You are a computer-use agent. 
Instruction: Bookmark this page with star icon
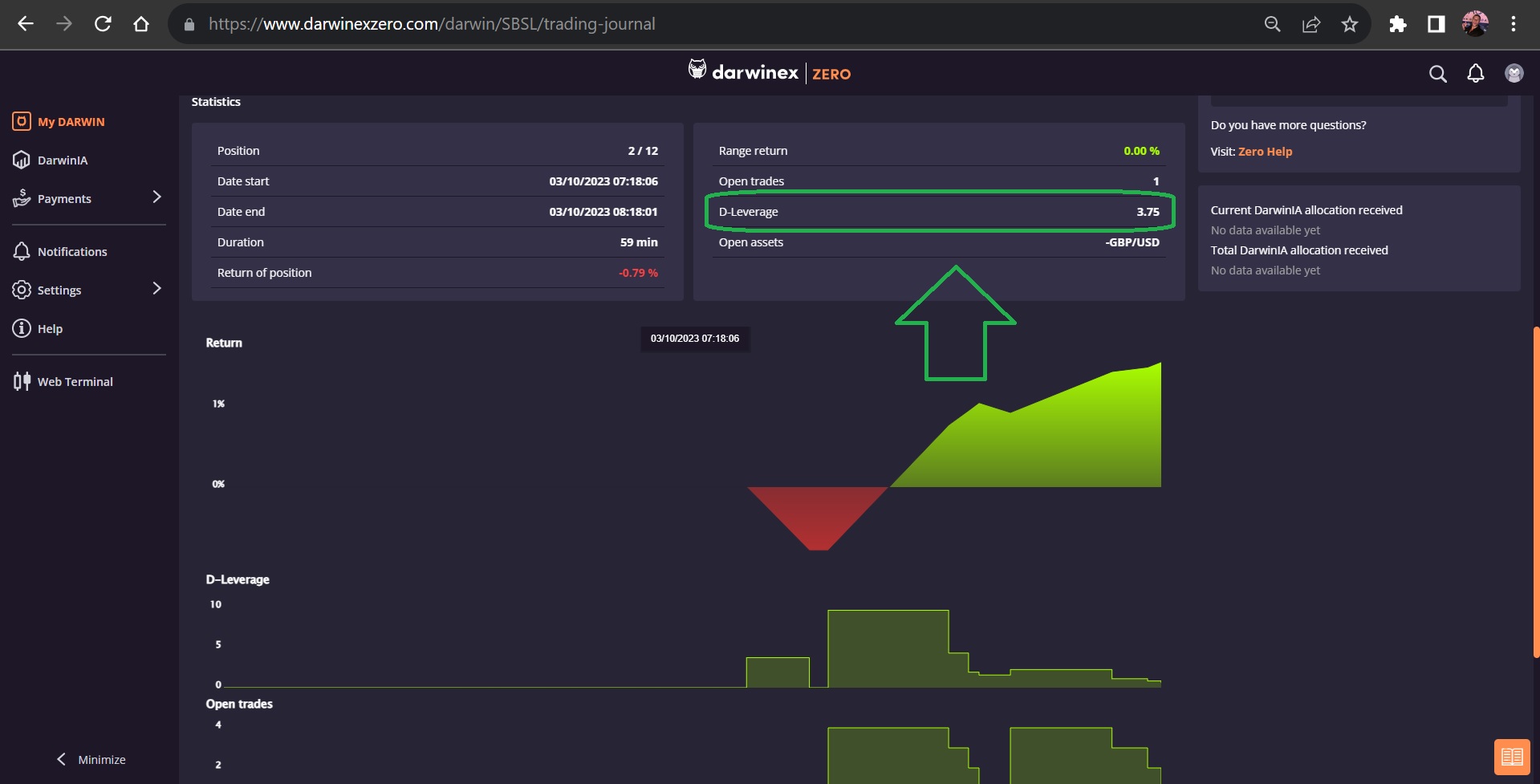tap(1350, 24)
